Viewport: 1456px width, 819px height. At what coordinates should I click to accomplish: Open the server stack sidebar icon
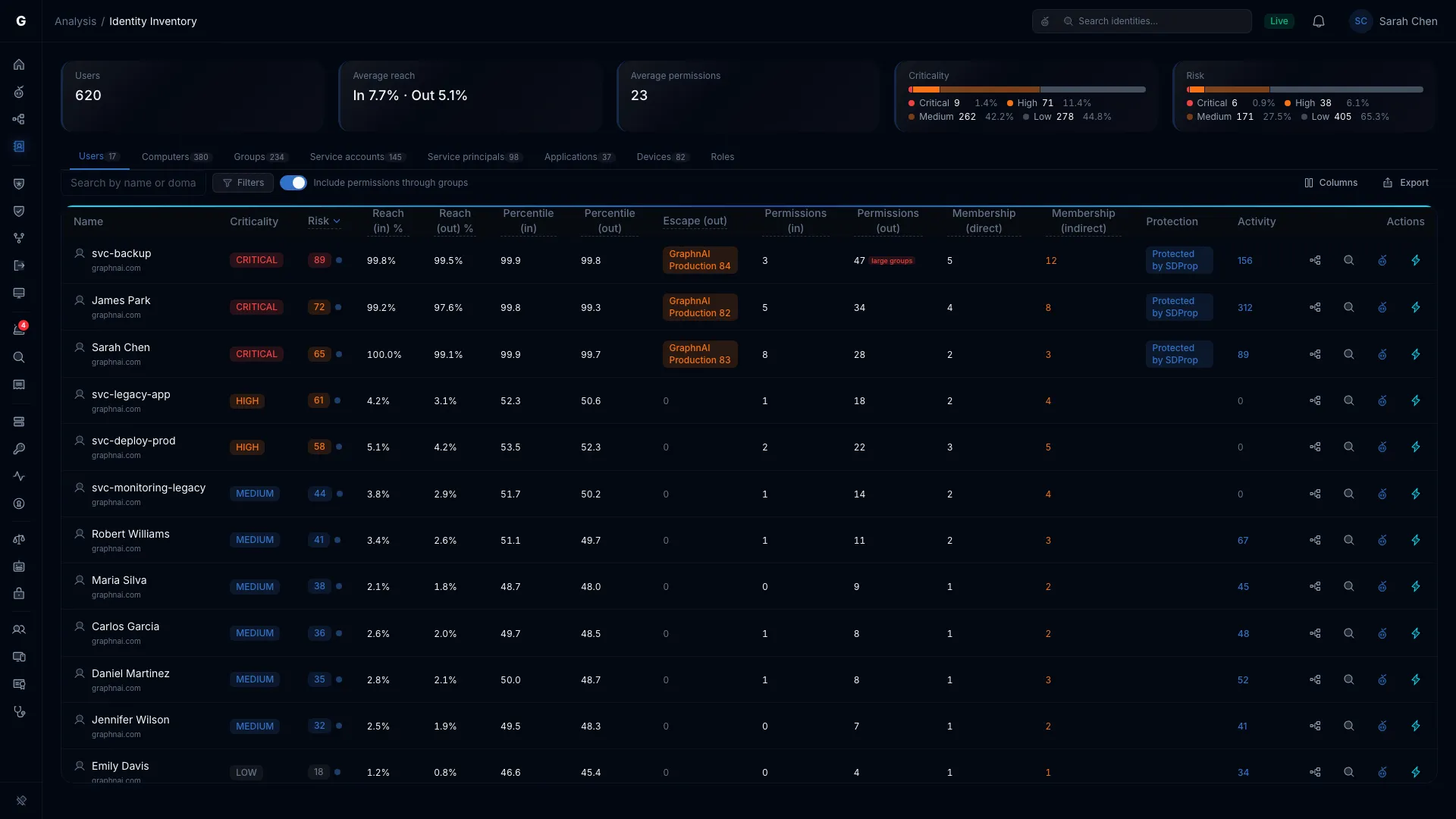pyautogui.click(x=19, y=422)
